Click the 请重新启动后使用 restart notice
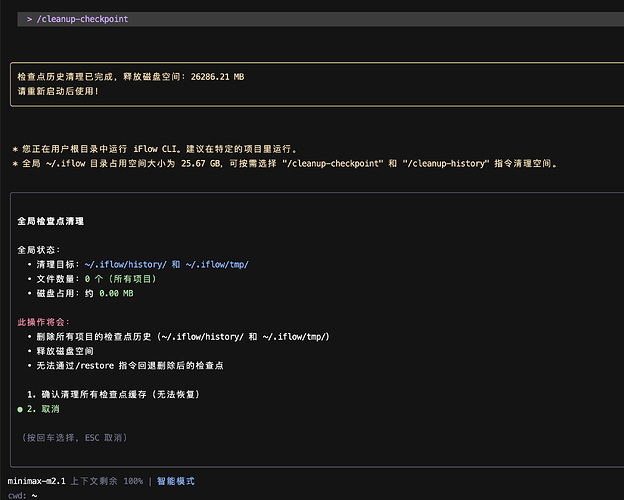624x500 pixels. (x=58, y=91)
